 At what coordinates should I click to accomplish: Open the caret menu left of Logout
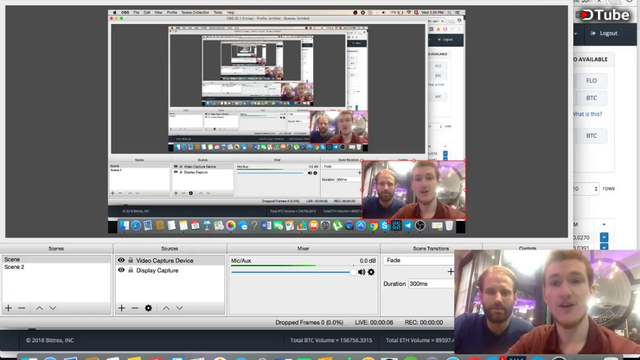coord(576,33)
